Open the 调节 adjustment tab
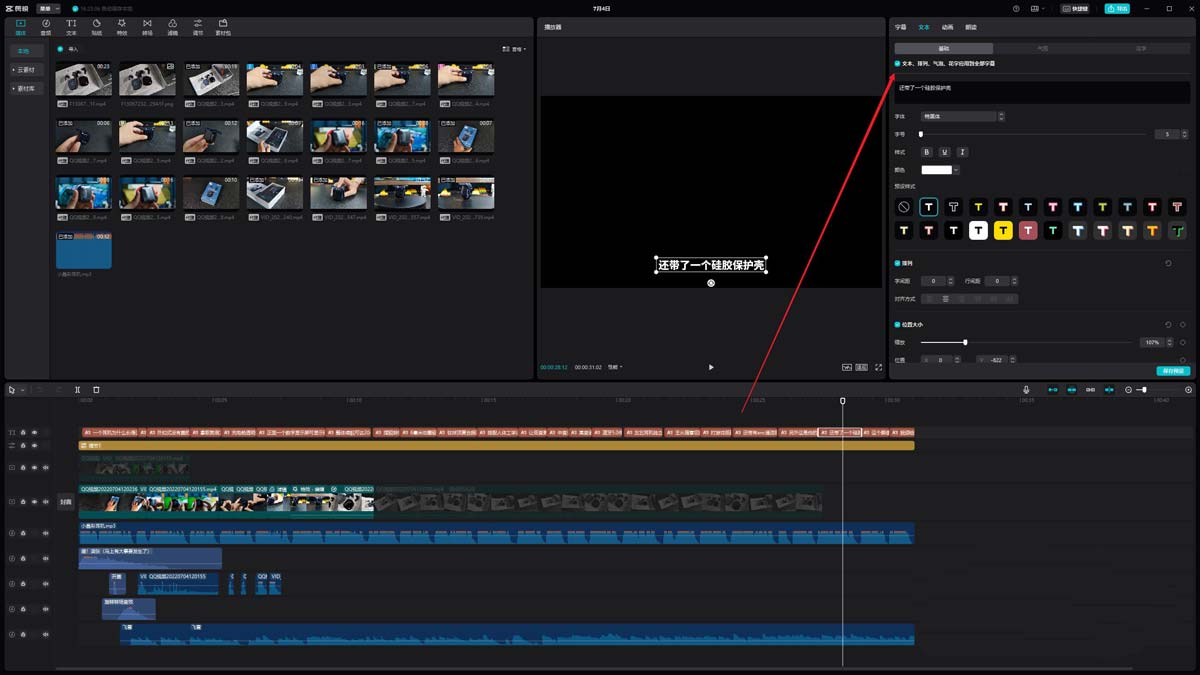1200x675 pixels. tap(198, 26)
